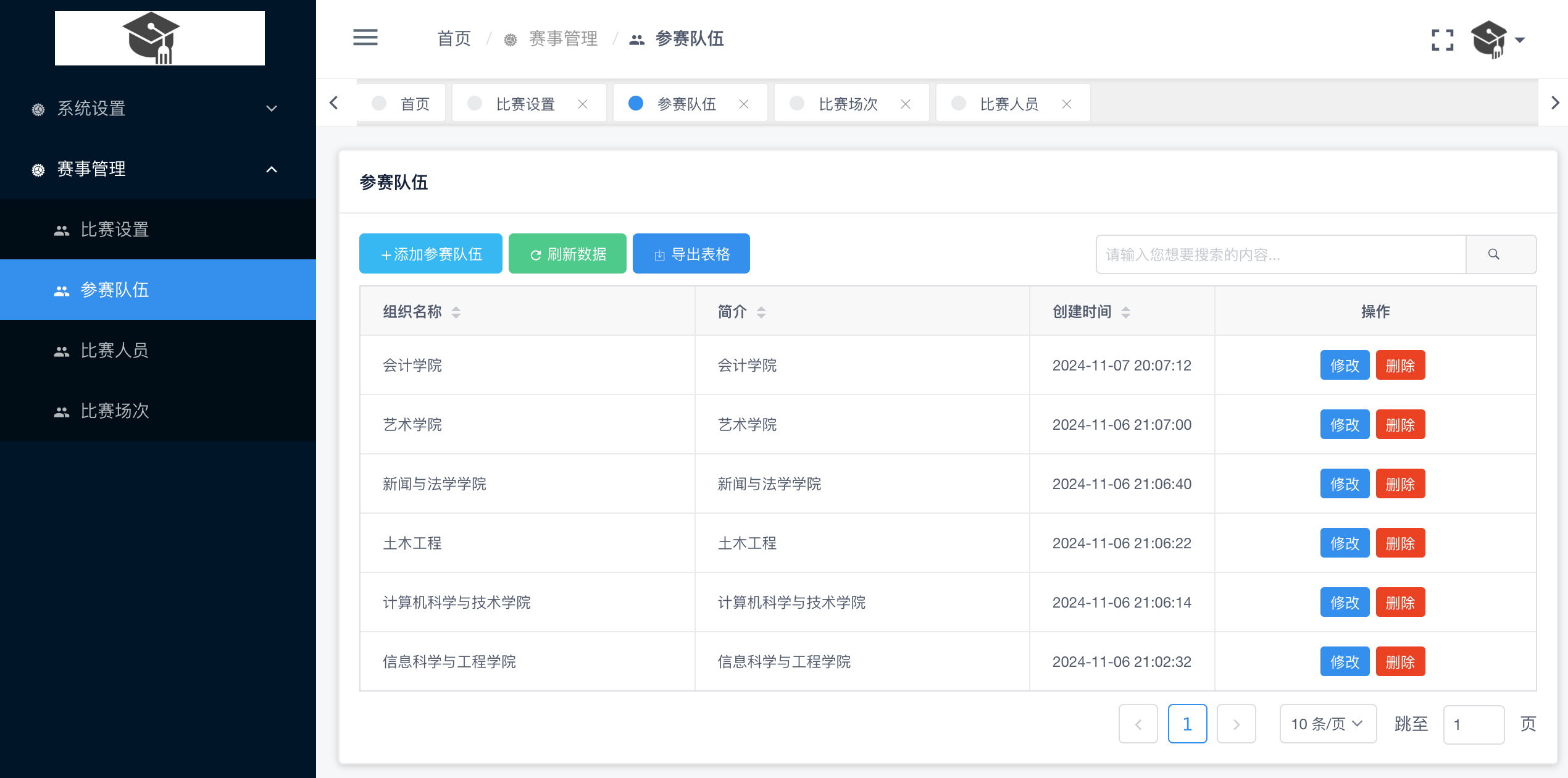Delete the 艺术学院 row
Viewport: 1568px width, 778px height.
pos(1400,424)
